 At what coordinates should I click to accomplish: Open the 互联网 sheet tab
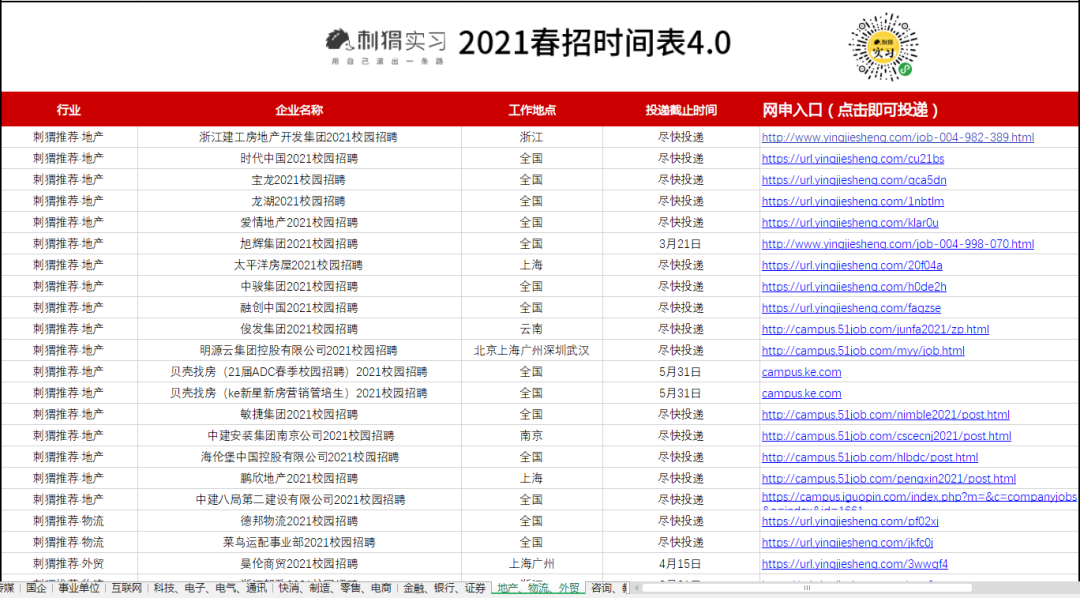(x=127, y=588)
